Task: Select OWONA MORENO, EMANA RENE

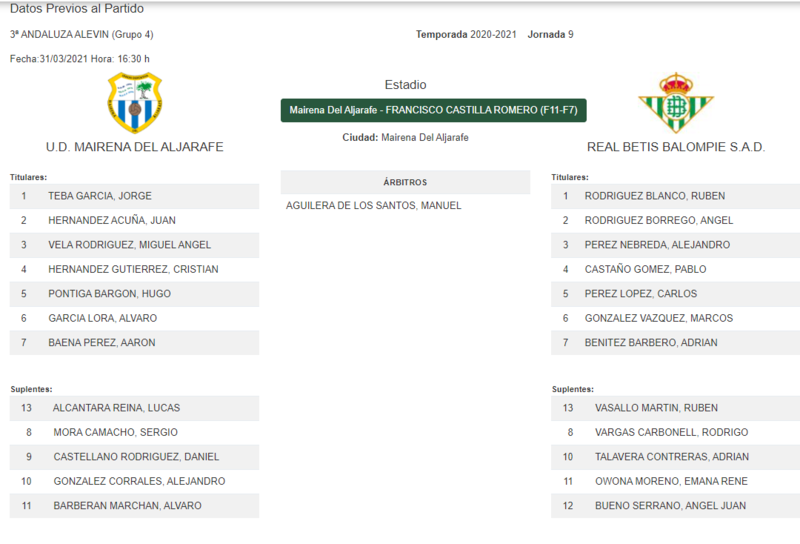Action: point(676,482)
